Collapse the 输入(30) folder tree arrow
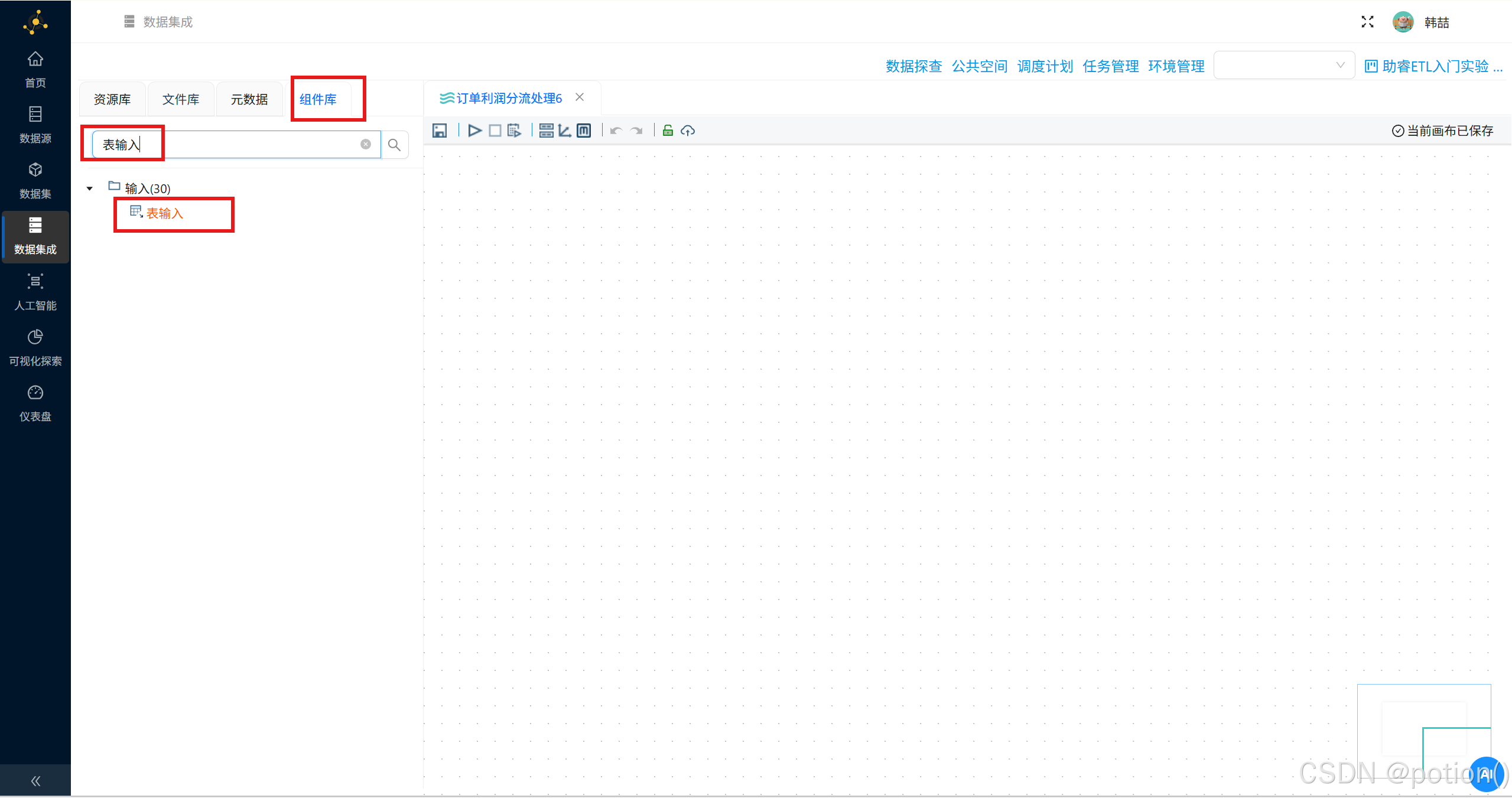 click(90, 188)
